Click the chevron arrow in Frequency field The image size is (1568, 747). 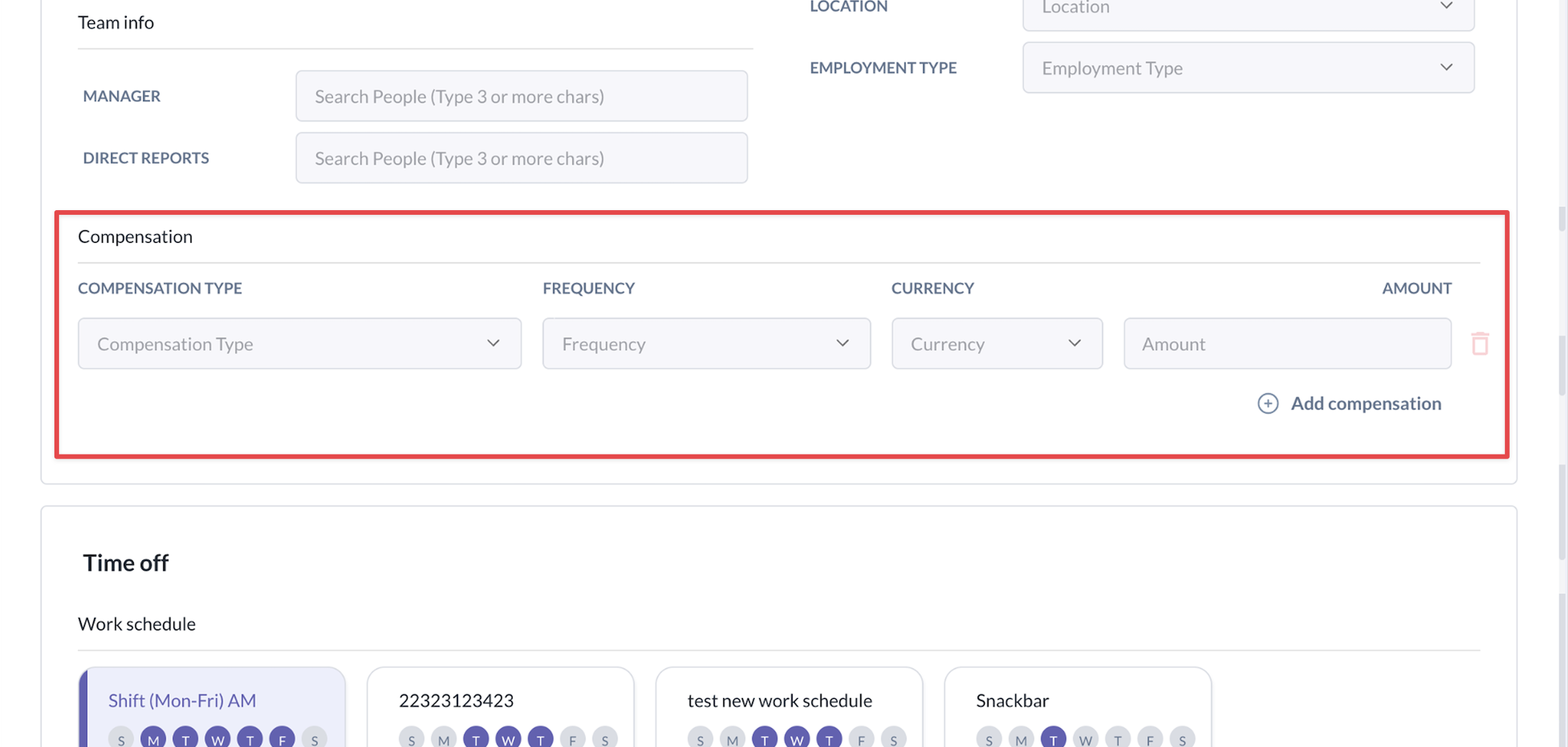click(842, 343)
